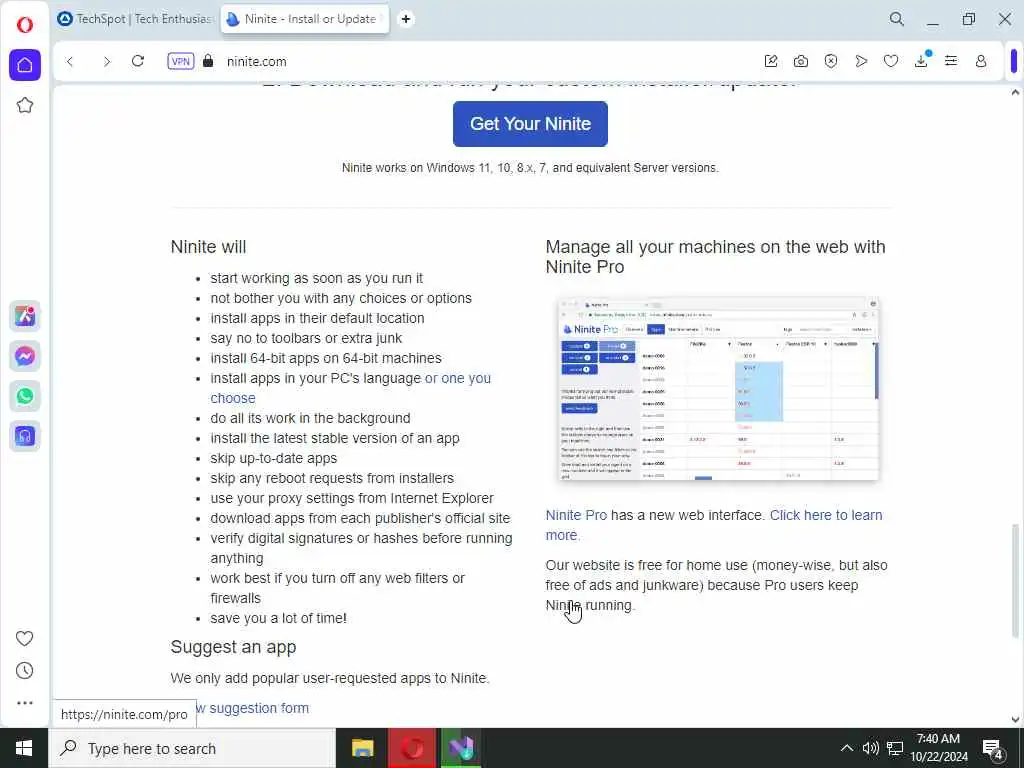Show hidden system tray icons
Image resolution: width=1024 pixels, height=768 pixels.
846,748
